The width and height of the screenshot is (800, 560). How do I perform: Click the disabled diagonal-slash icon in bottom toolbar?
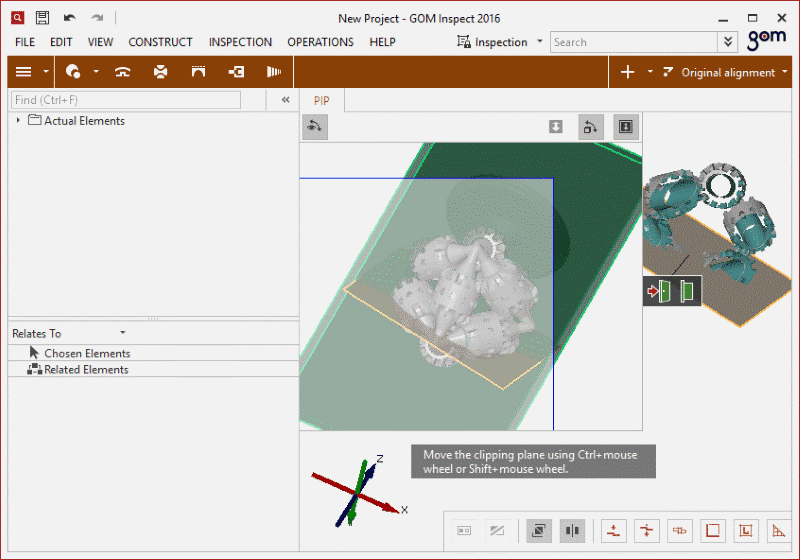click(497, 531)
